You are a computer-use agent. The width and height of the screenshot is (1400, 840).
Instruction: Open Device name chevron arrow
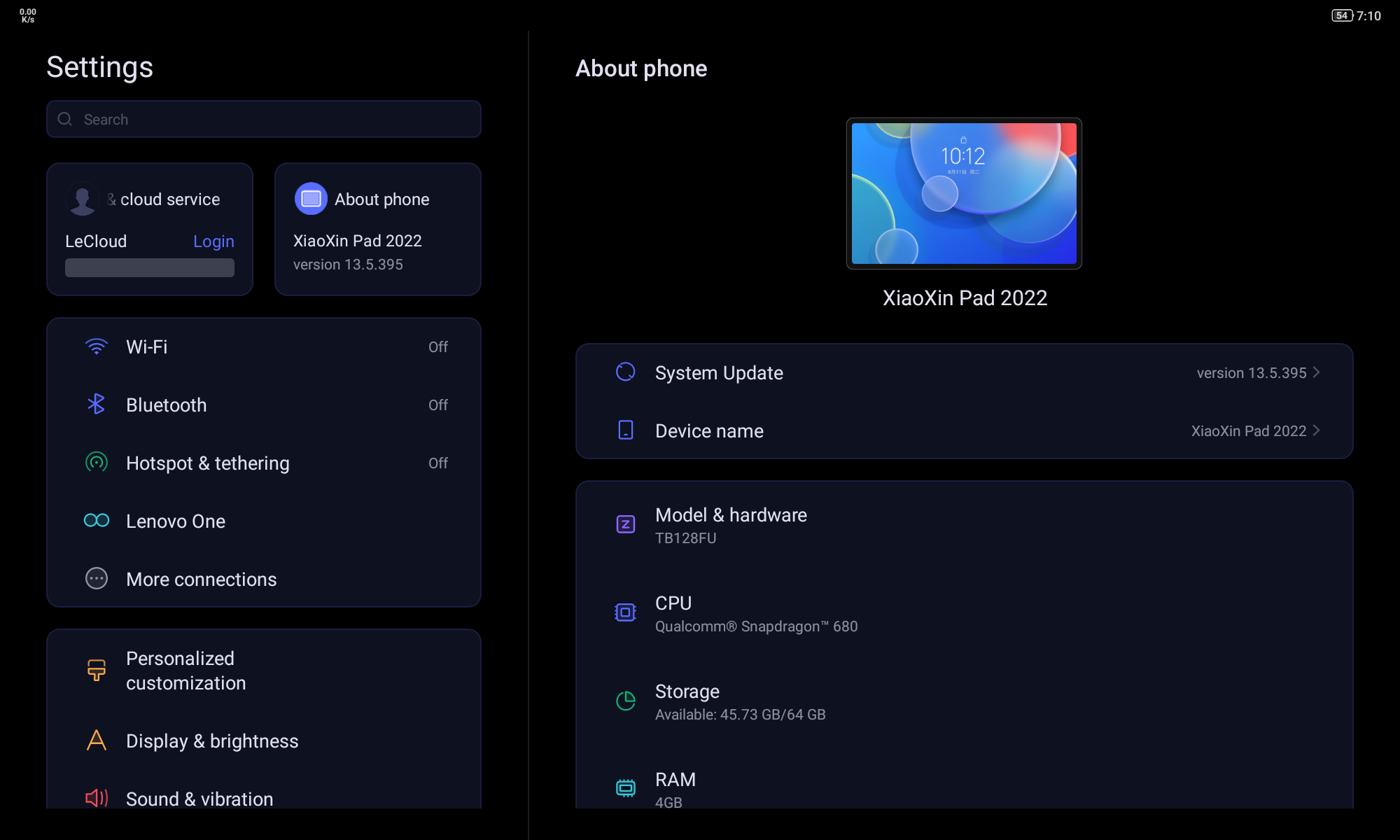1317,430
